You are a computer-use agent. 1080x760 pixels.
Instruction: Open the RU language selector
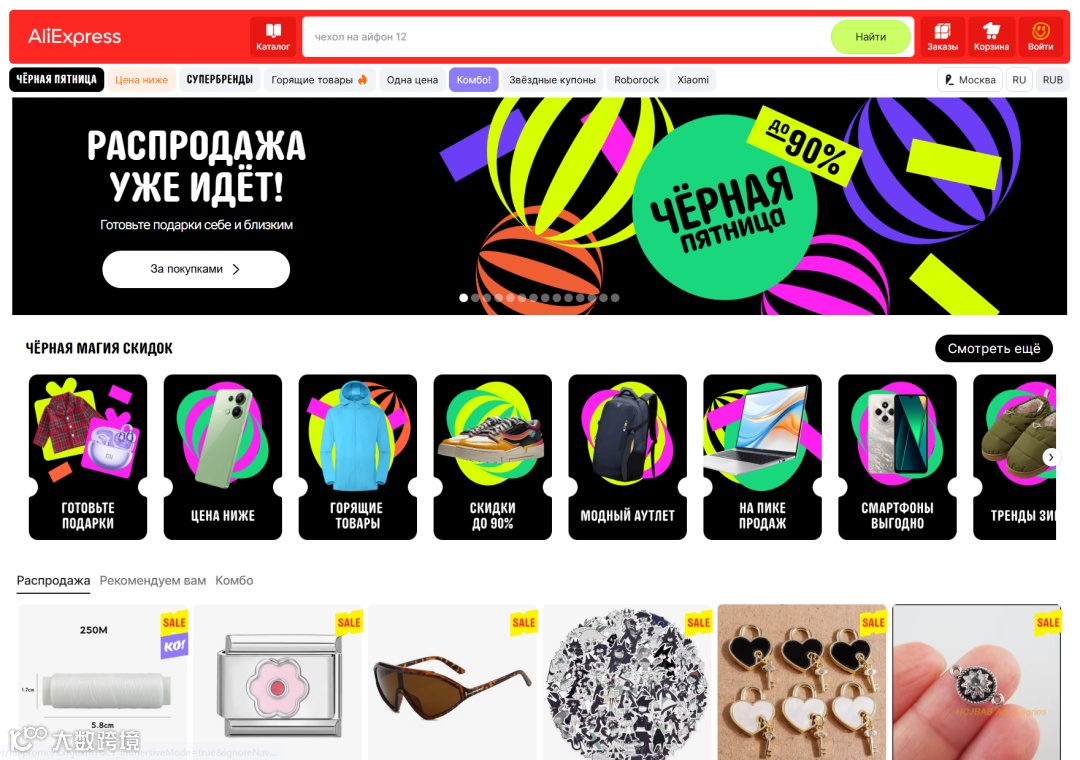coord(1019,80)
